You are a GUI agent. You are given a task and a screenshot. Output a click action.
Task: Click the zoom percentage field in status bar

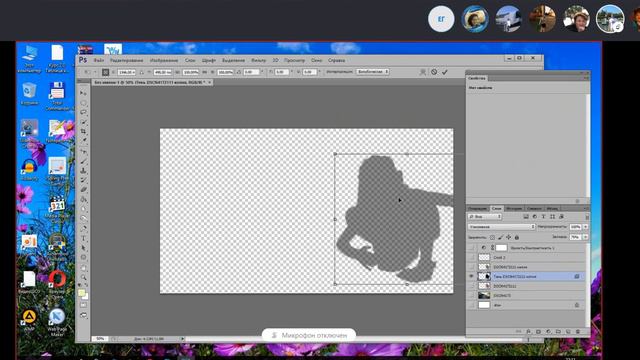[x=100, y=339]
